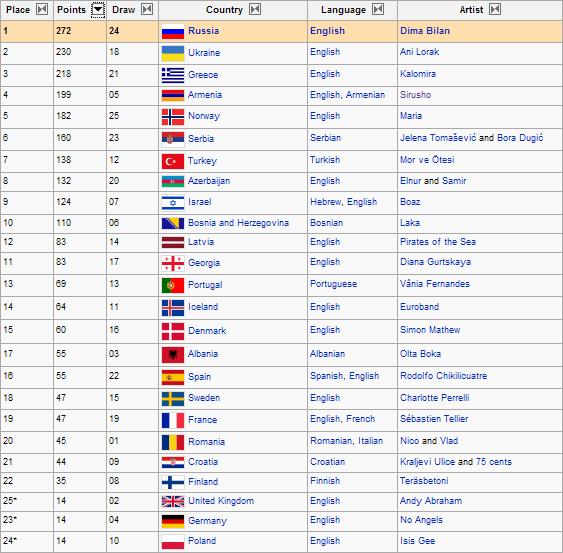Click the Iceland flag icon
The image size is (563, 553).
click(x=173, y=308)
